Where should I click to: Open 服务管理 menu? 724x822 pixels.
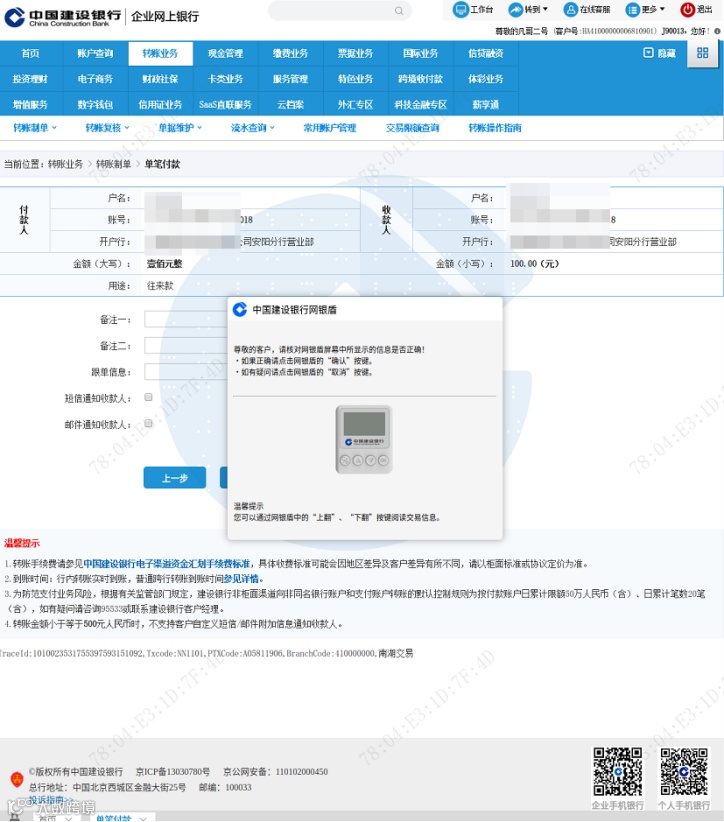pyautogui.click(x=290, y=79)
